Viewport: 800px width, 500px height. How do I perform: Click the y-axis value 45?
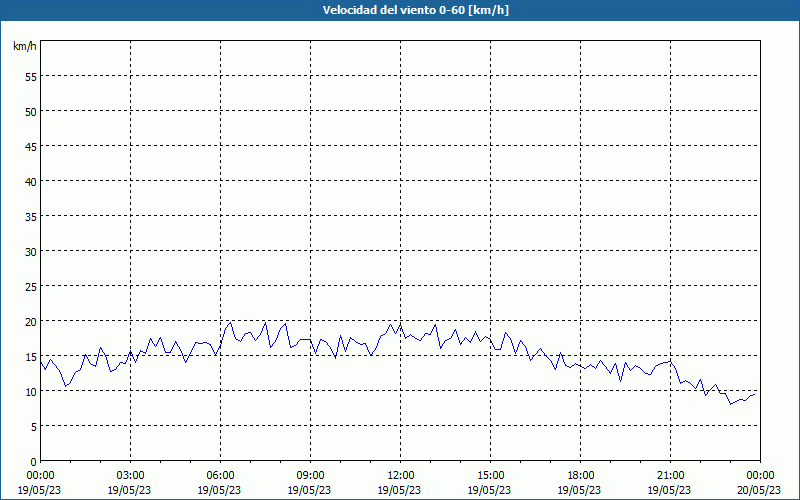click(x=31, y=146)
